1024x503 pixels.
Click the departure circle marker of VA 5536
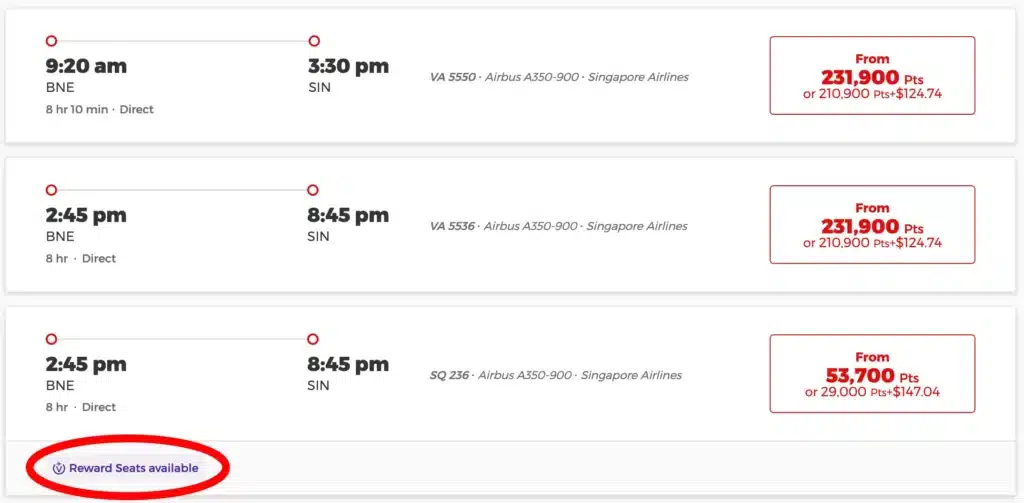pos(52,190)
